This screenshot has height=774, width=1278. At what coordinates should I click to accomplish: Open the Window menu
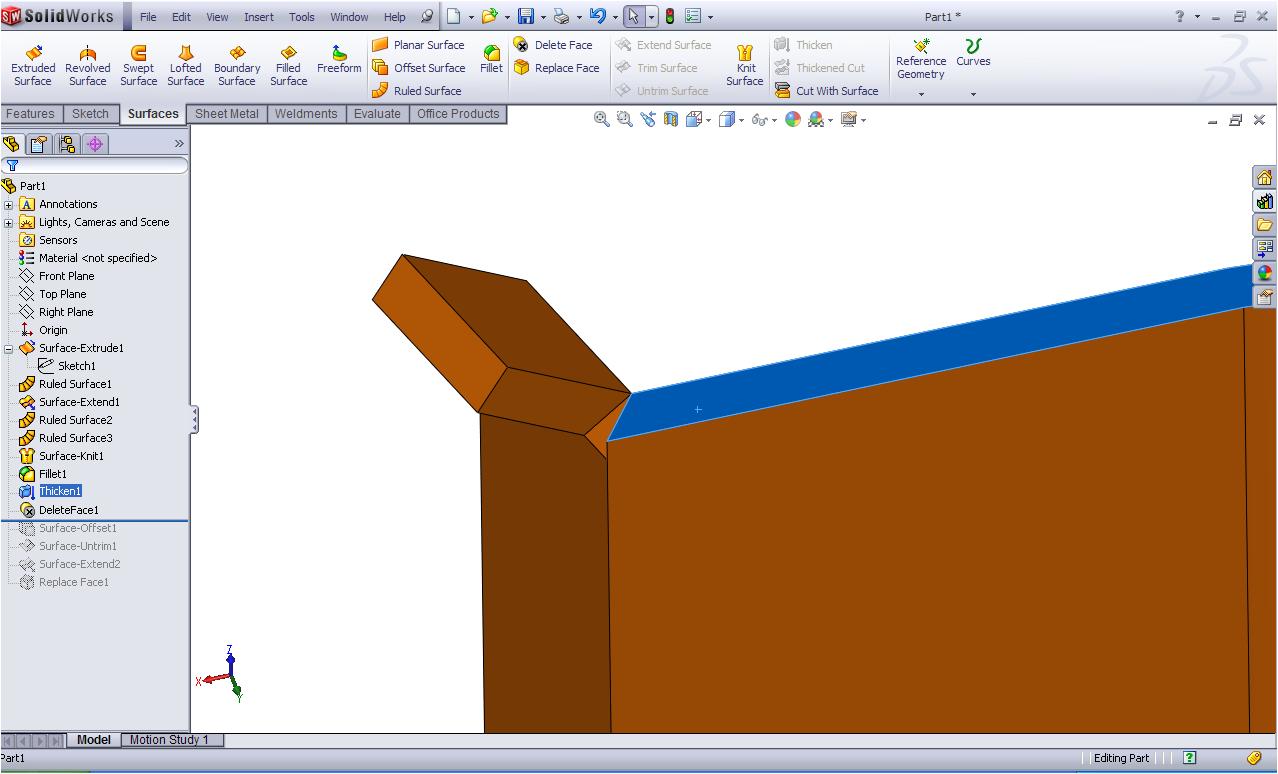[x=349, y=17]
